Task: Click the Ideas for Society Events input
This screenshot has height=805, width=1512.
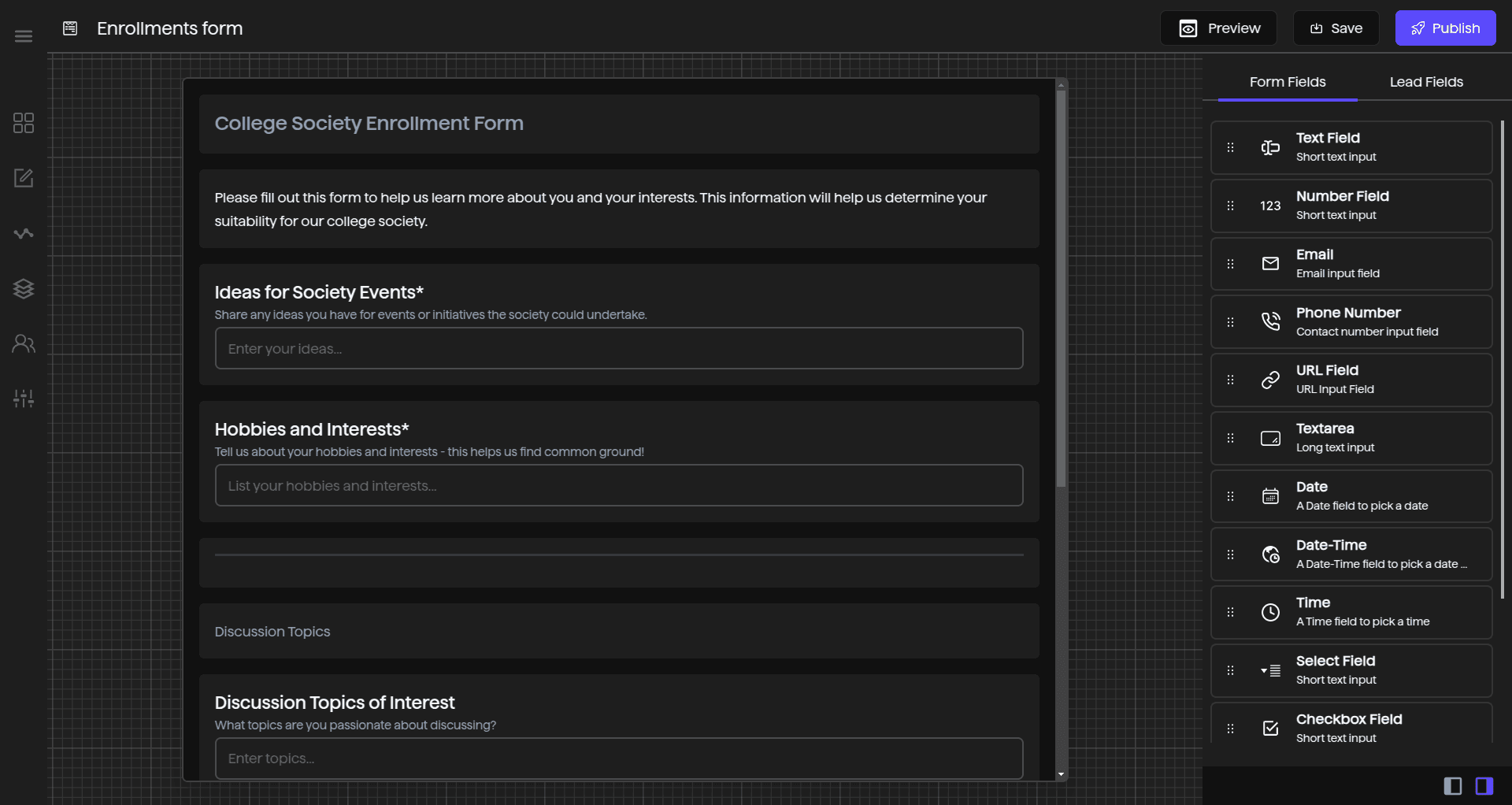Action: click(618, 348)
